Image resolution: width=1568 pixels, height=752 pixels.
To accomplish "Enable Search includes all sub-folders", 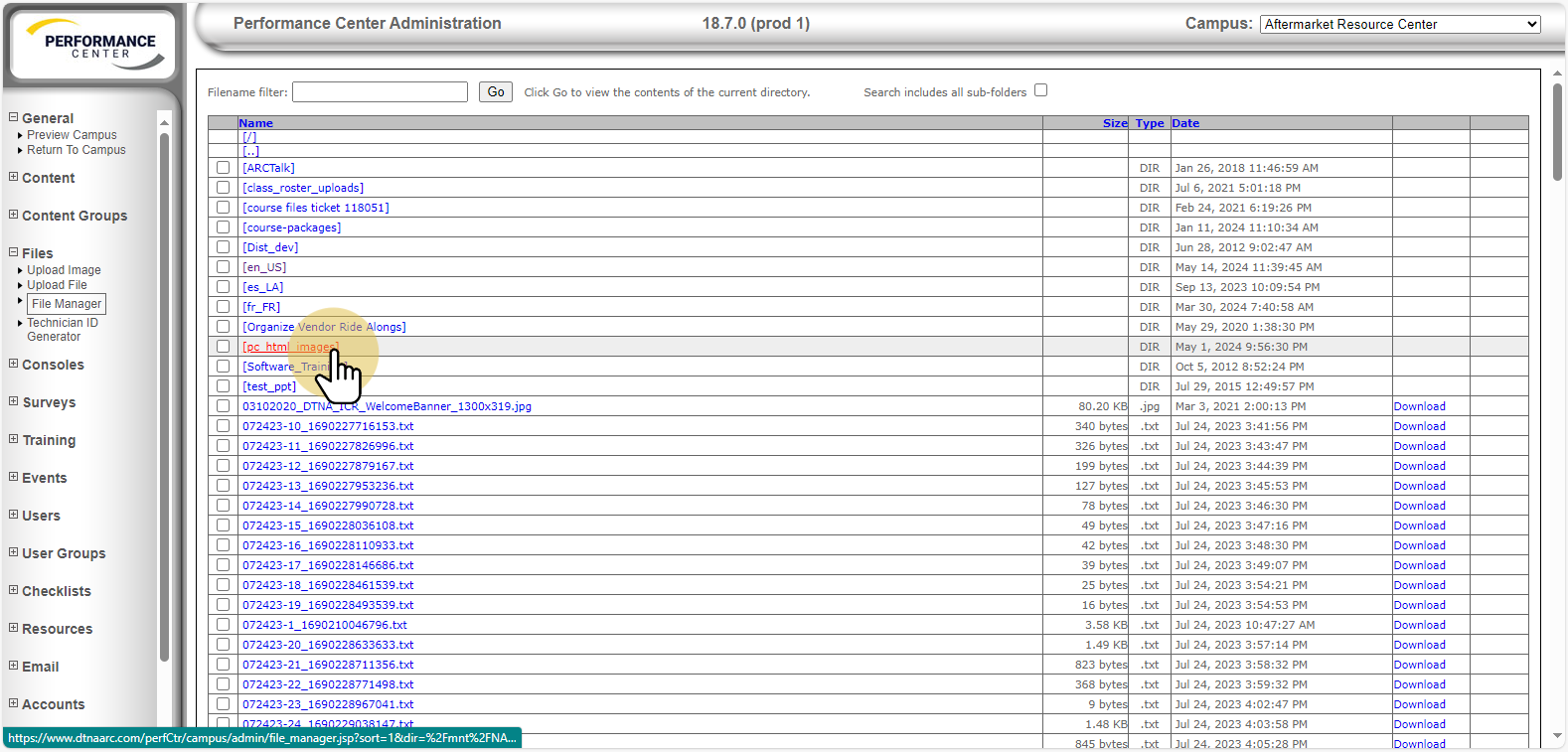I will pyautogui.click(x=1040, y=90).
